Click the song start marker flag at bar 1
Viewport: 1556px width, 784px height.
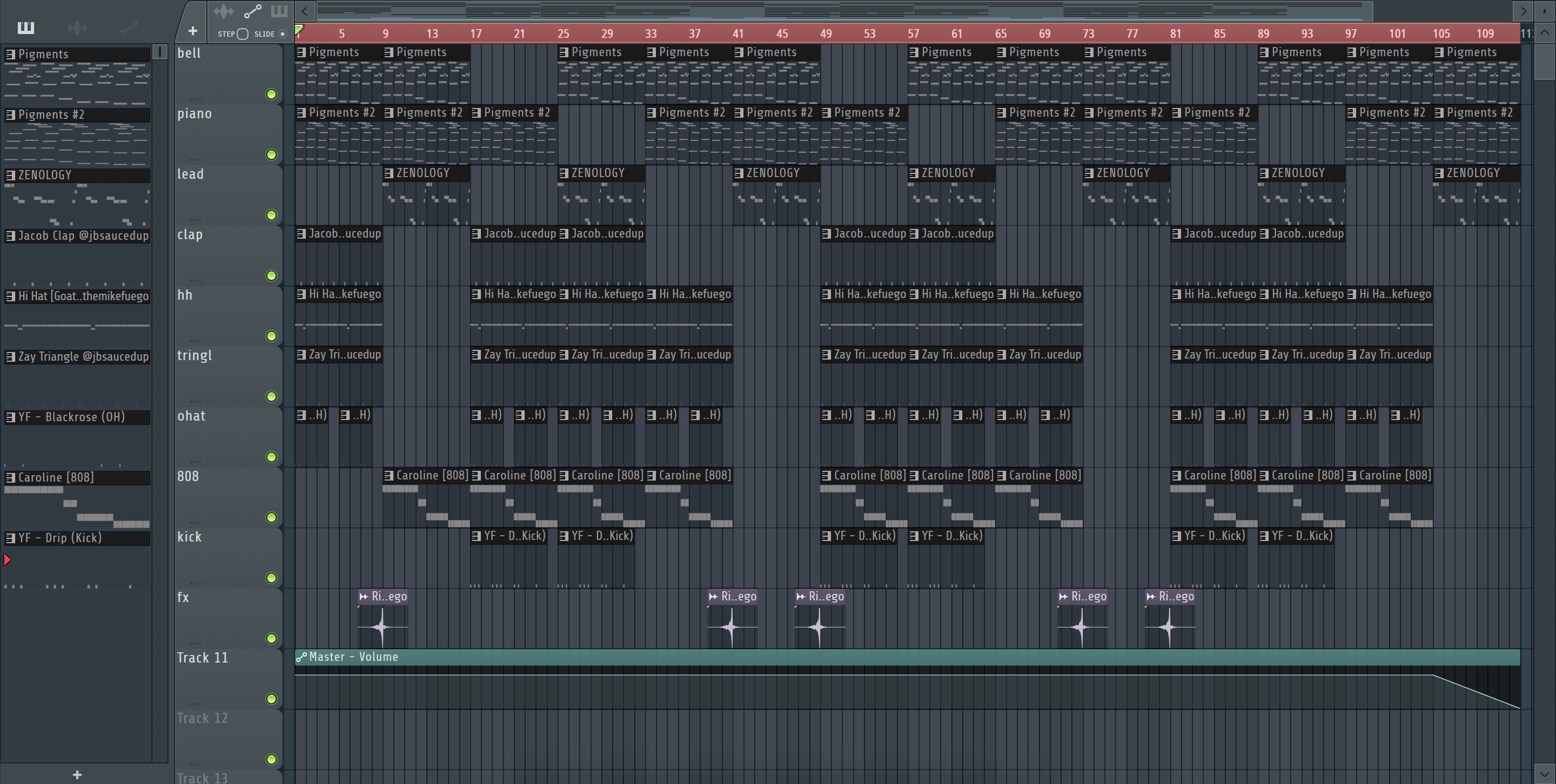[299, 29]
